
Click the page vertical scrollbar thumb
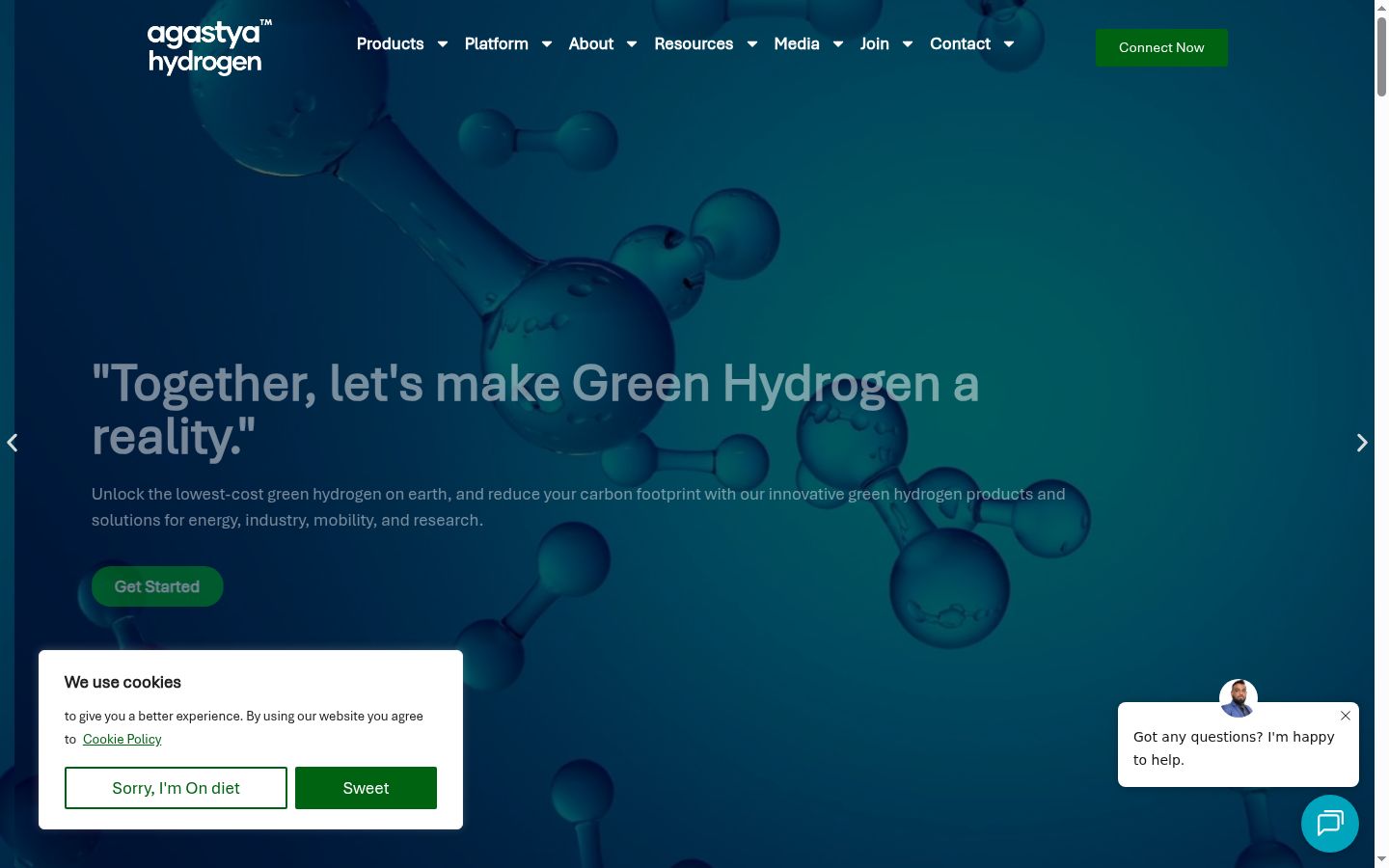1381,56
